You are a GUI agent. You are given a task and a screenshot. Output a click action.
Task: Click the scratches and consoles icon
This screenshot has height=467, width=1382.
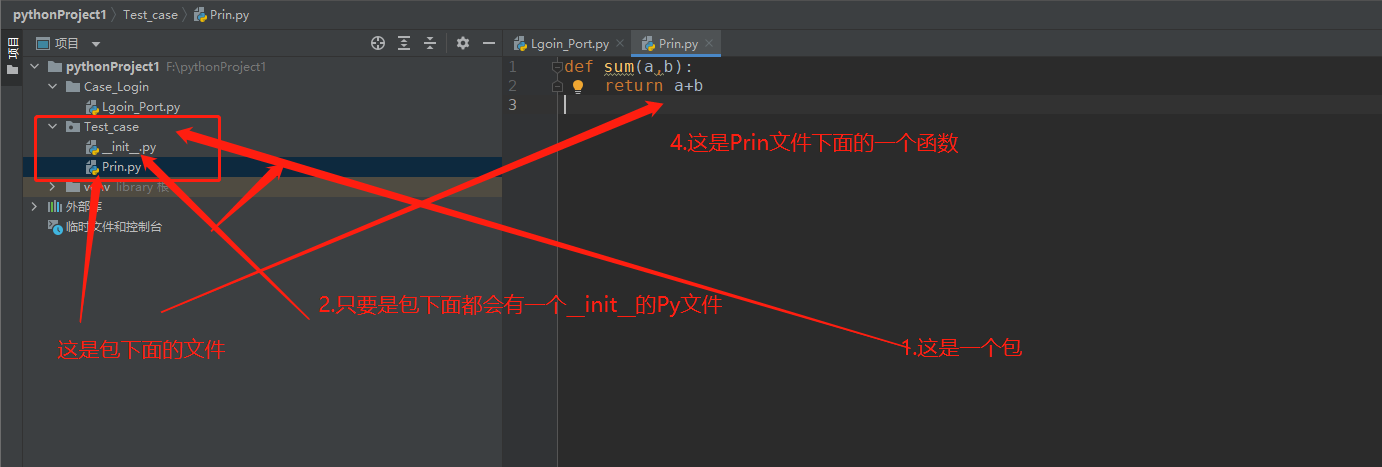pos(55,227)
